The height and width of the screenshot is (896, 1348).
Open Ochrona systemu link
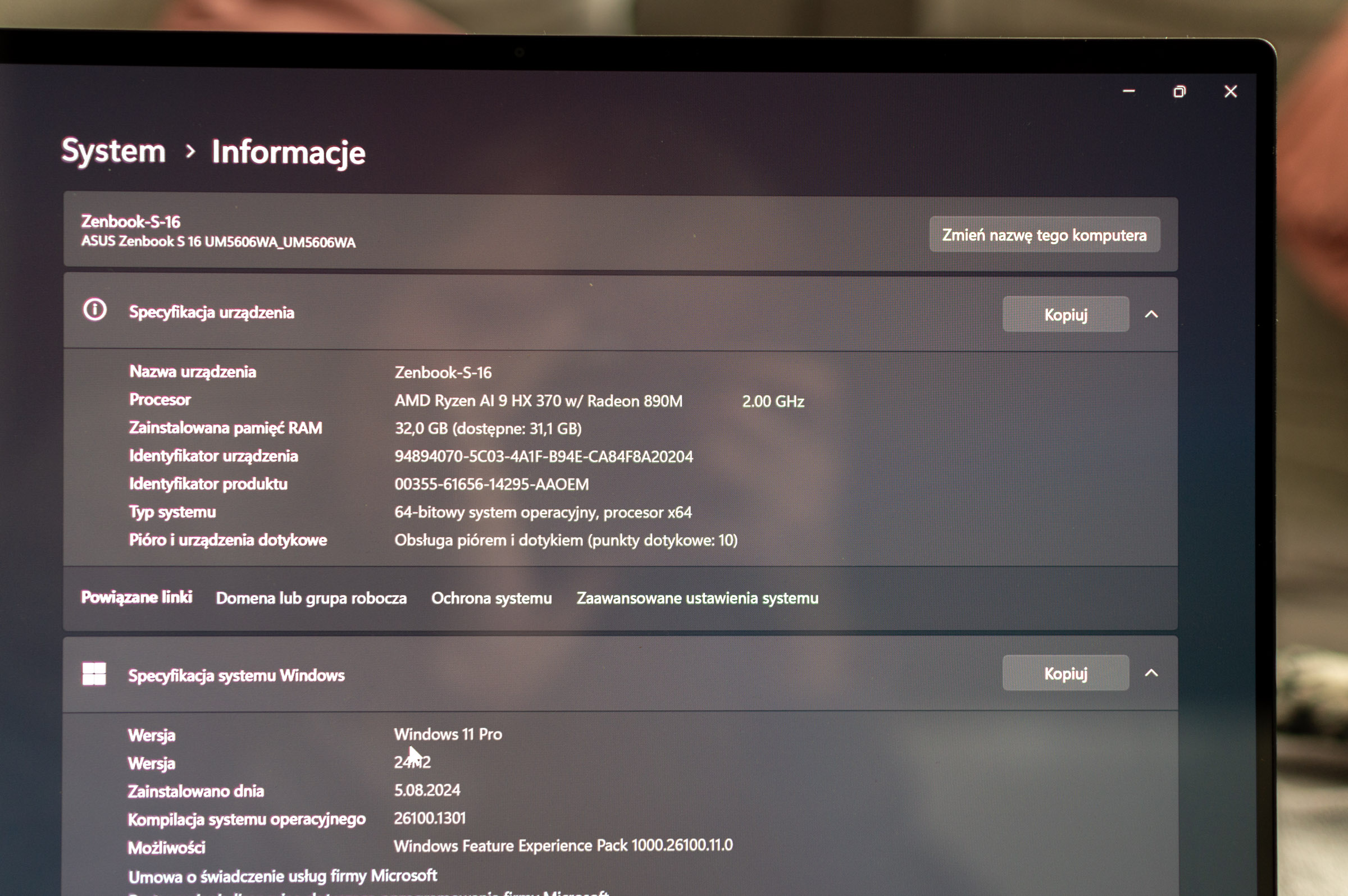click(491, 598)
